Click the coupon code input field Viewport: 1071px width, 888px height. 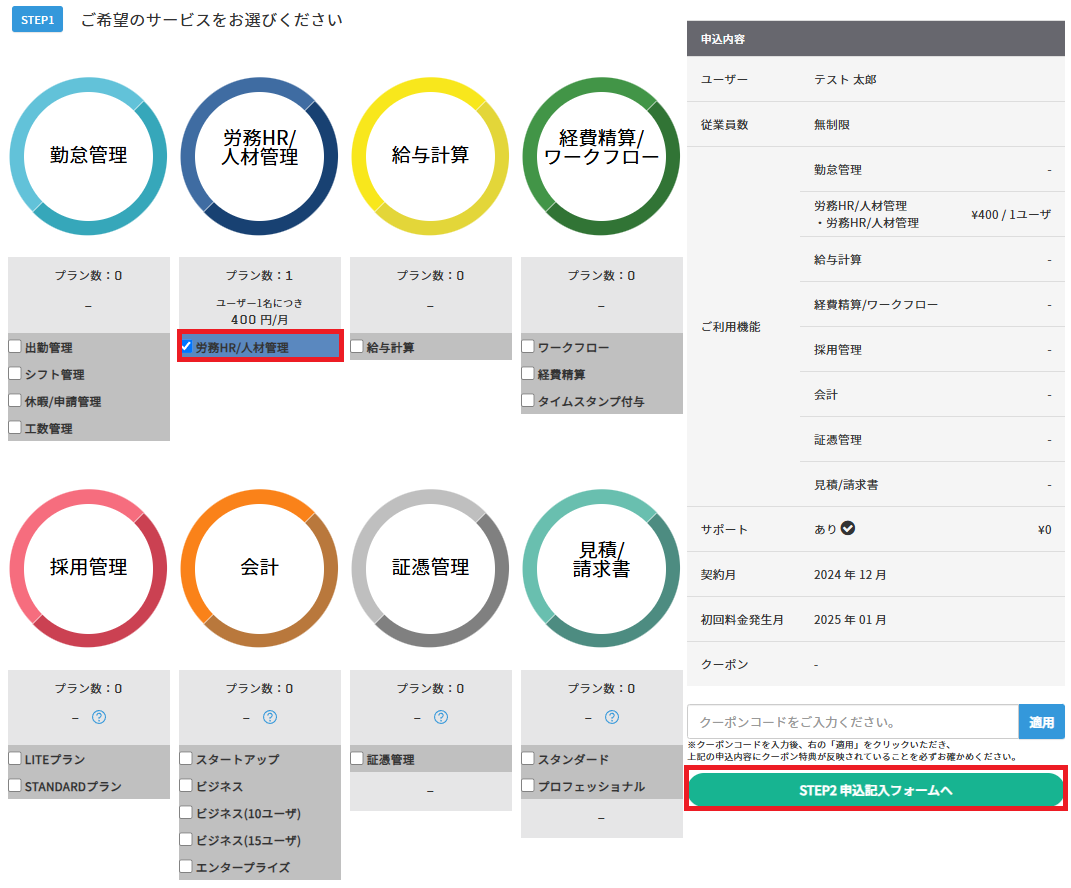(852, 721)
